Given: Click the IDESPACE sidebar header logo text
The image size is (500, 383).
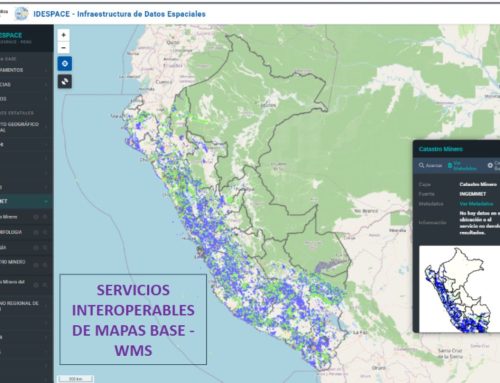Looking at the screenshot, I should [x=11, y=35].
